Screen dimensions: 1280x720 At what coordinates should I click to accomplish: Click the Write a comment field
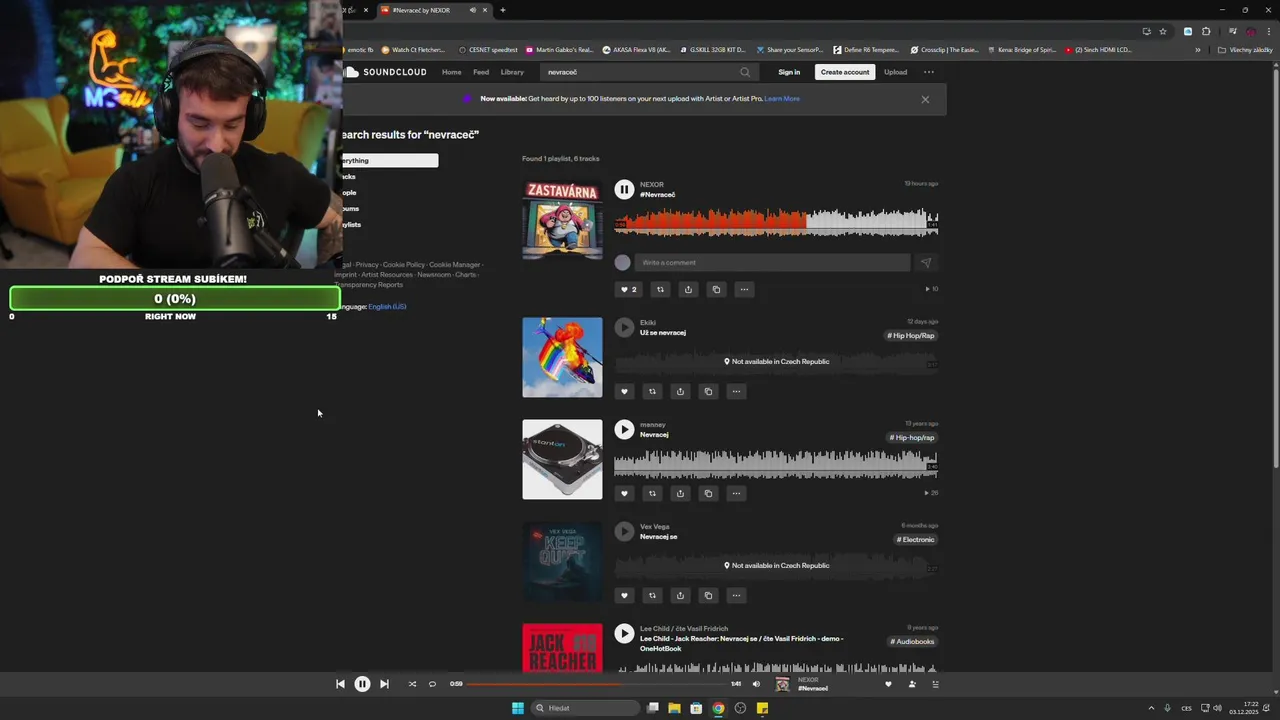[x=774, y=263]
